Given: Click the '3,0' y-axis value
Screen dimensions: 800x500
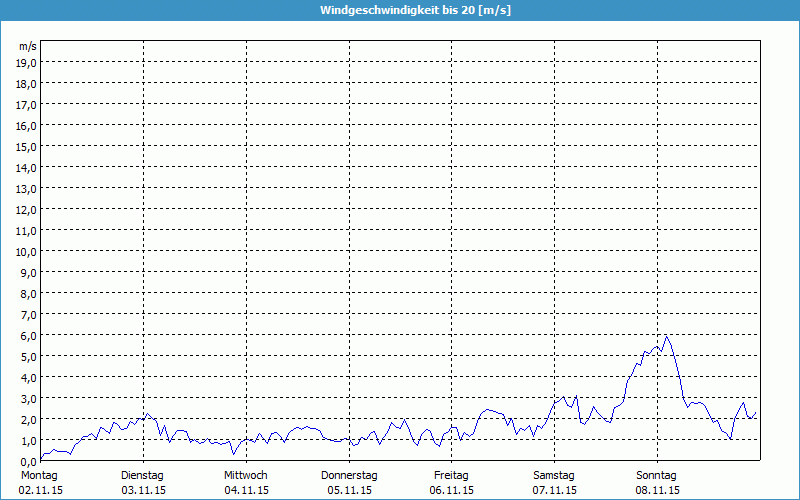Looking at the screenshot, I should coord(28,398).
